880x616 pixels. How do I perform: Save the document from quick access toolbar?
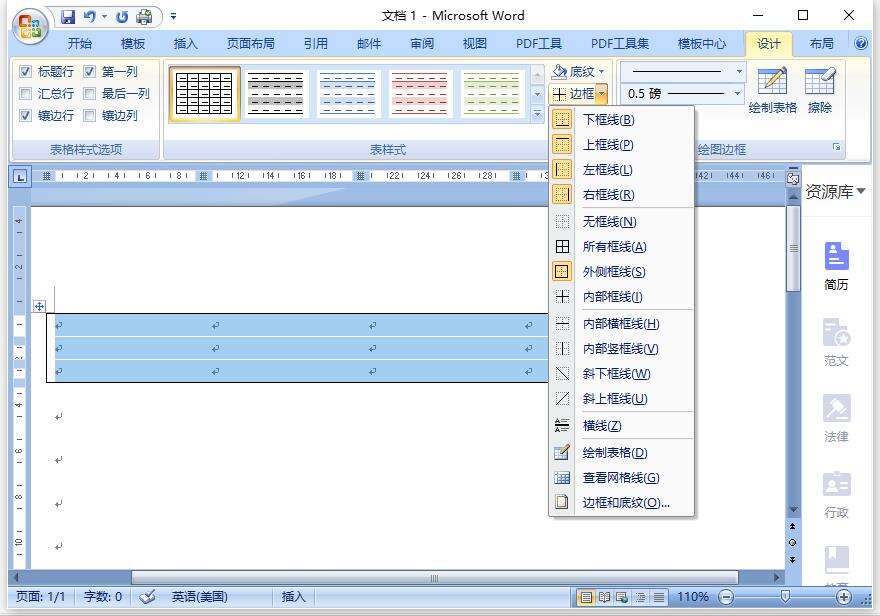coord(68,17)
